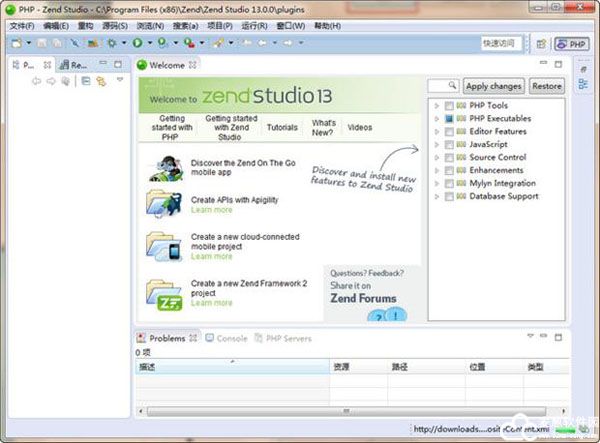The image size is (600, 443).
Task: Open the Tutorials welcome section
Action: [282, 128]
